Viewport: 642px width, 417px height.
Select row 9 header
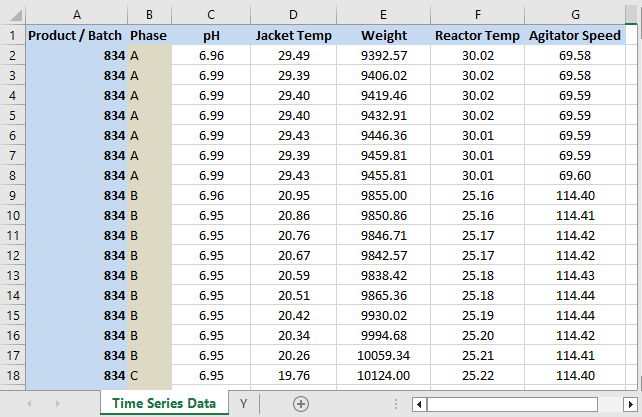click(x=13, y=195)
